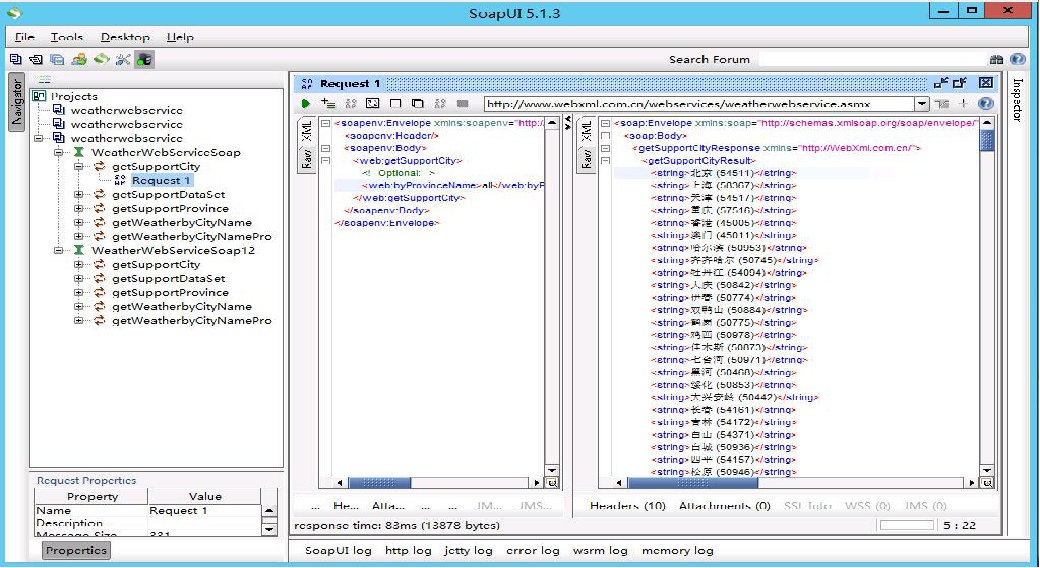The width and height of the screenshot is (1040, 568).
Task: Open the Tools menu
Action: tap(67, 37)
